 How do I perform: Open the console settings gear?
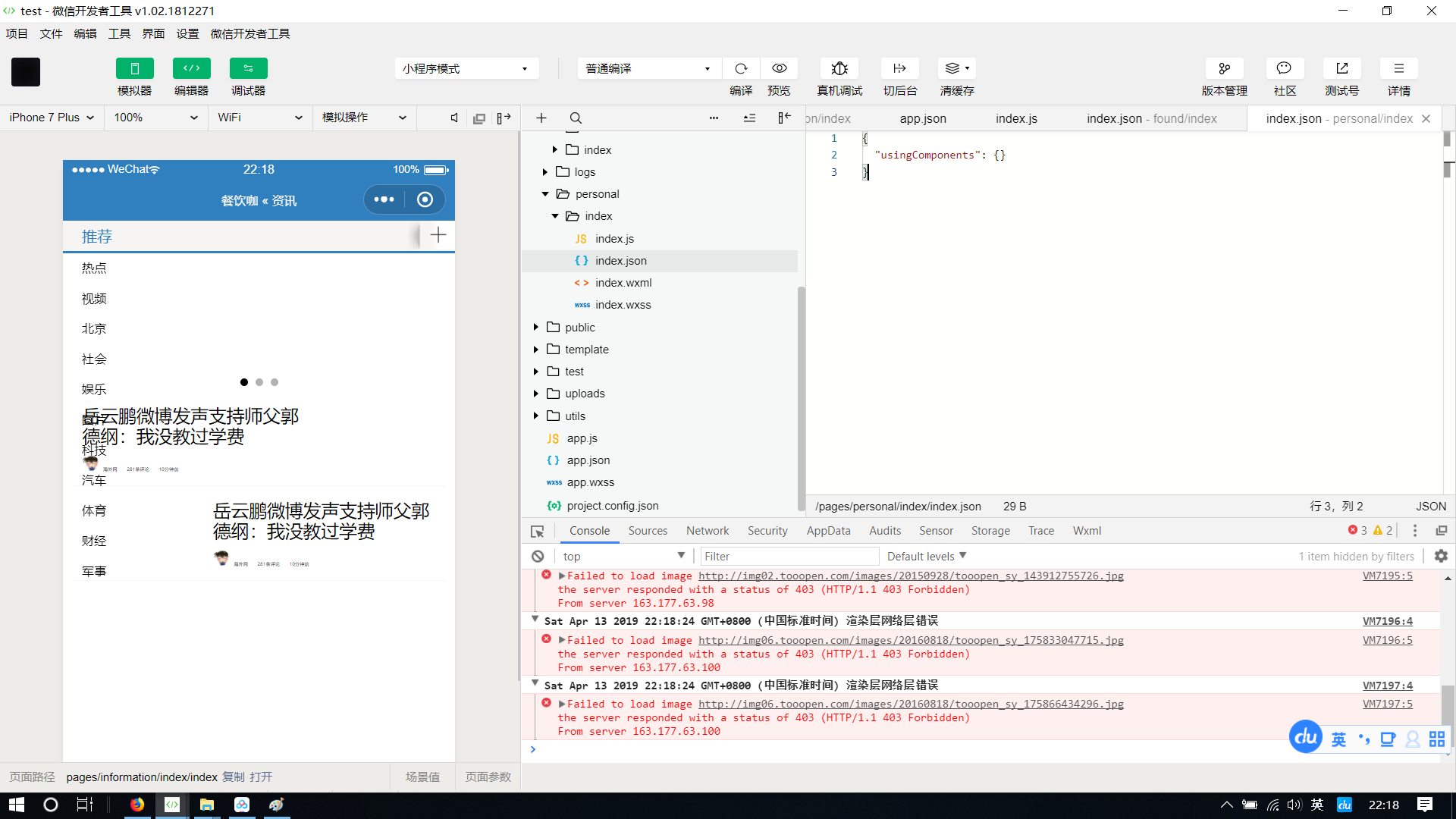click(1441, 556)
